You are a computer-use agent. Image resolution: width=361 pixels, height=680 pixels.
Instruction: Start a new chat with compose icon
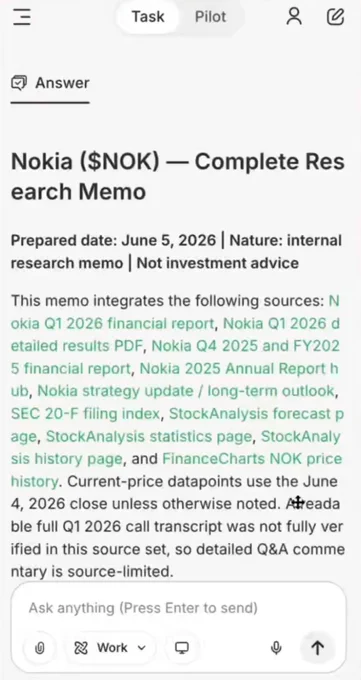click(x=335, y=17)
